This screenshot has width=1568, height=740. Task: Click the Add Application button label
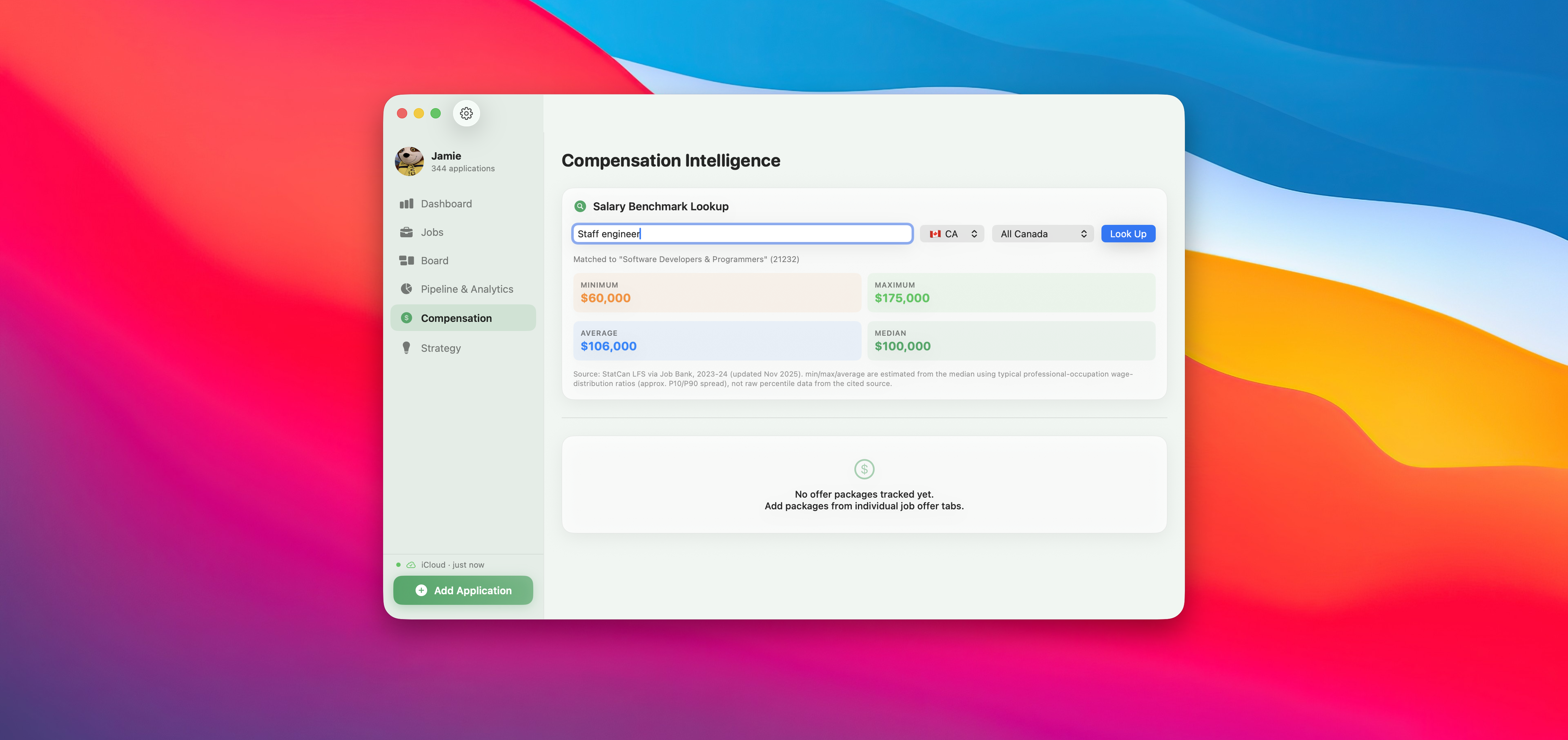pyautogui.click(x=472, y=590)
